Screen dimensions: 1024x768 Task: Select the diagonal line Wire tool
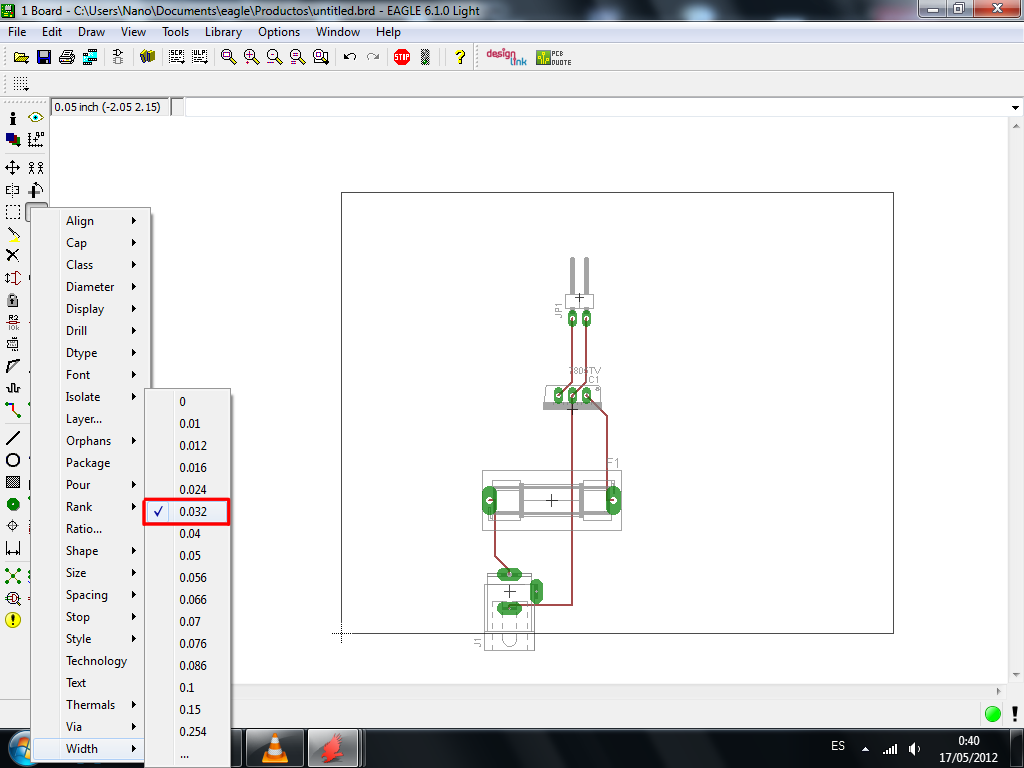coord(12,438)
